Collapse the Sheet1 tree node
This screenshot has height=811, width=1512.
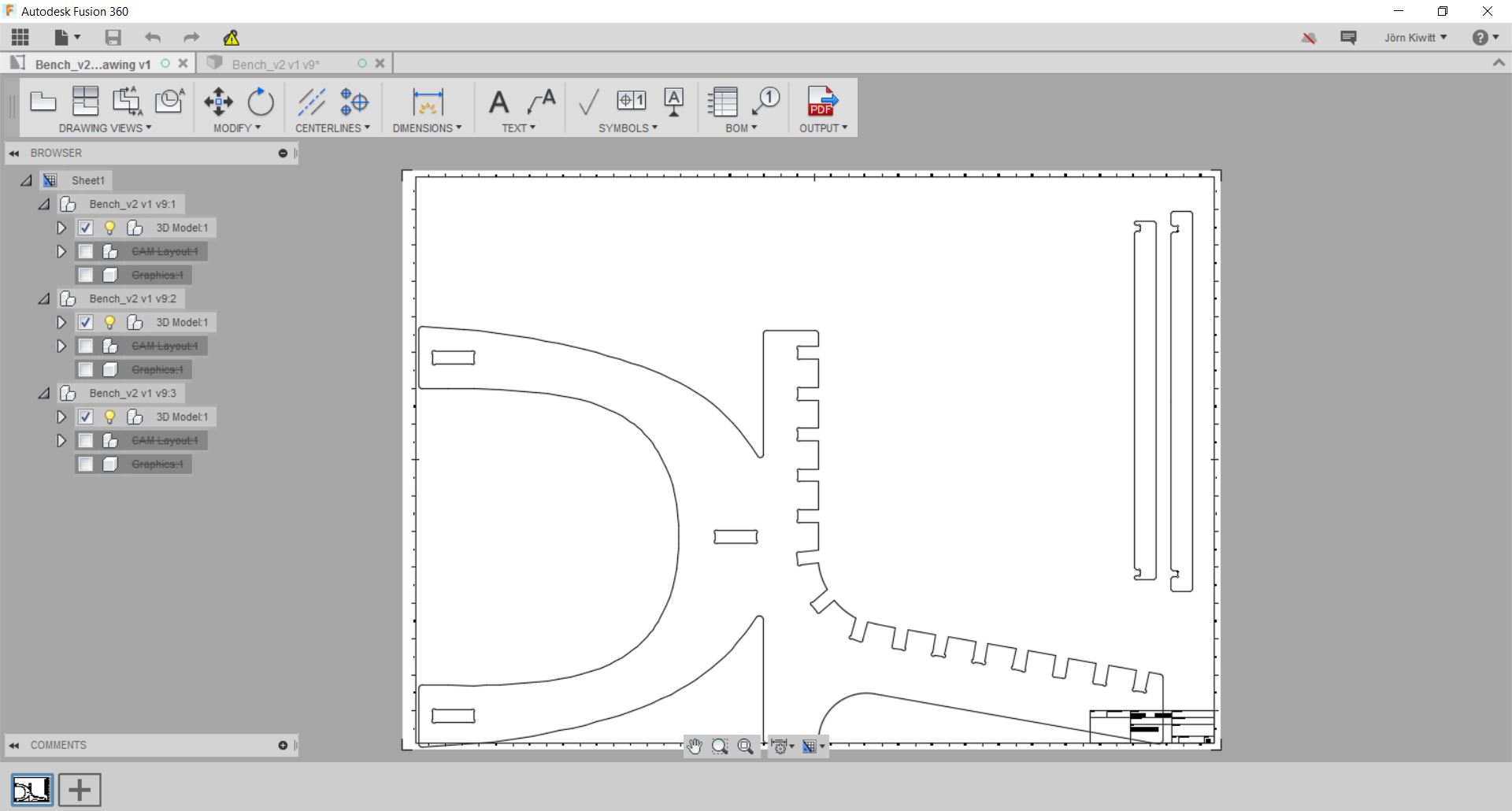[x=26, y=180]
